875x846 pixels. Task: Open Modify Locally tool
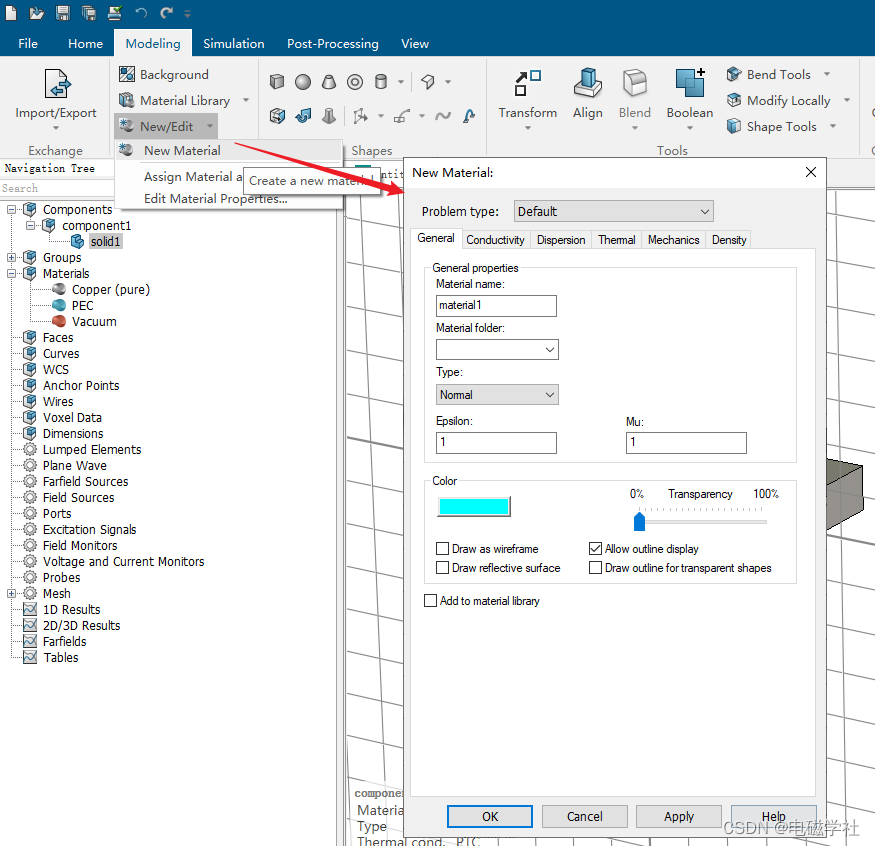click(788, 100)
